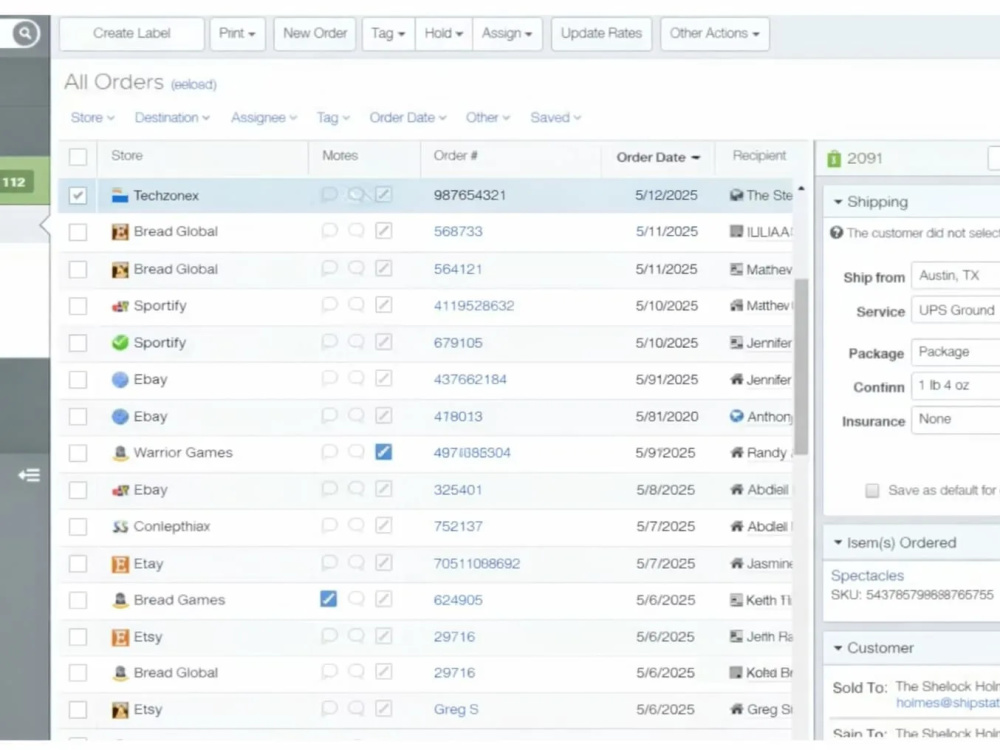Image resolution: width=1000 pixels, height=750 pixels.
Task: Open the Insurance None dropdown
Action: (x=955, y=420)
